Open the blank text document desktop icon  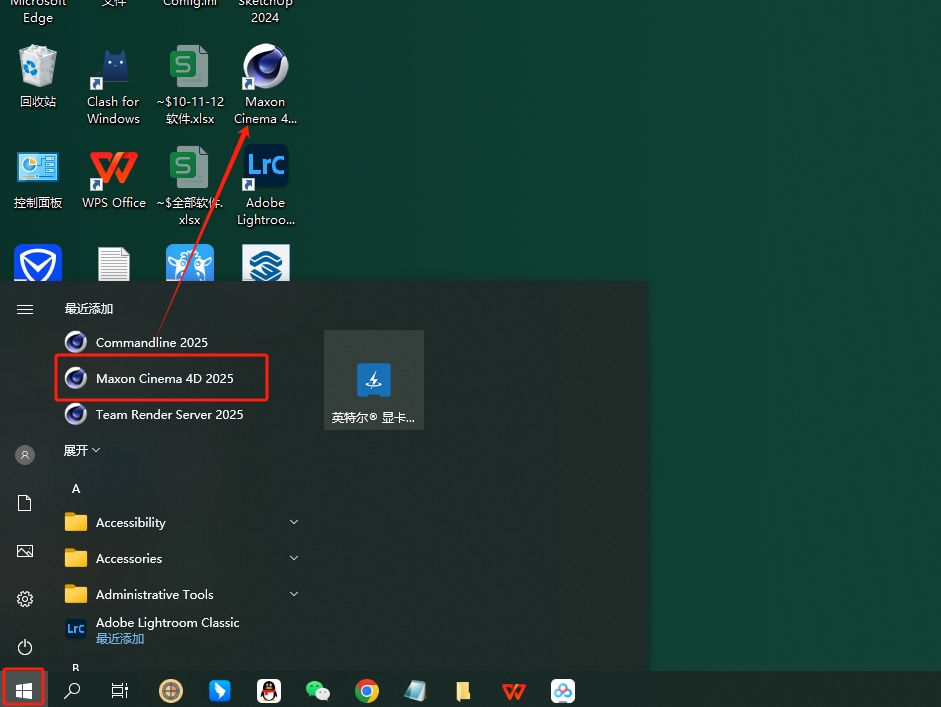(113, 264)
